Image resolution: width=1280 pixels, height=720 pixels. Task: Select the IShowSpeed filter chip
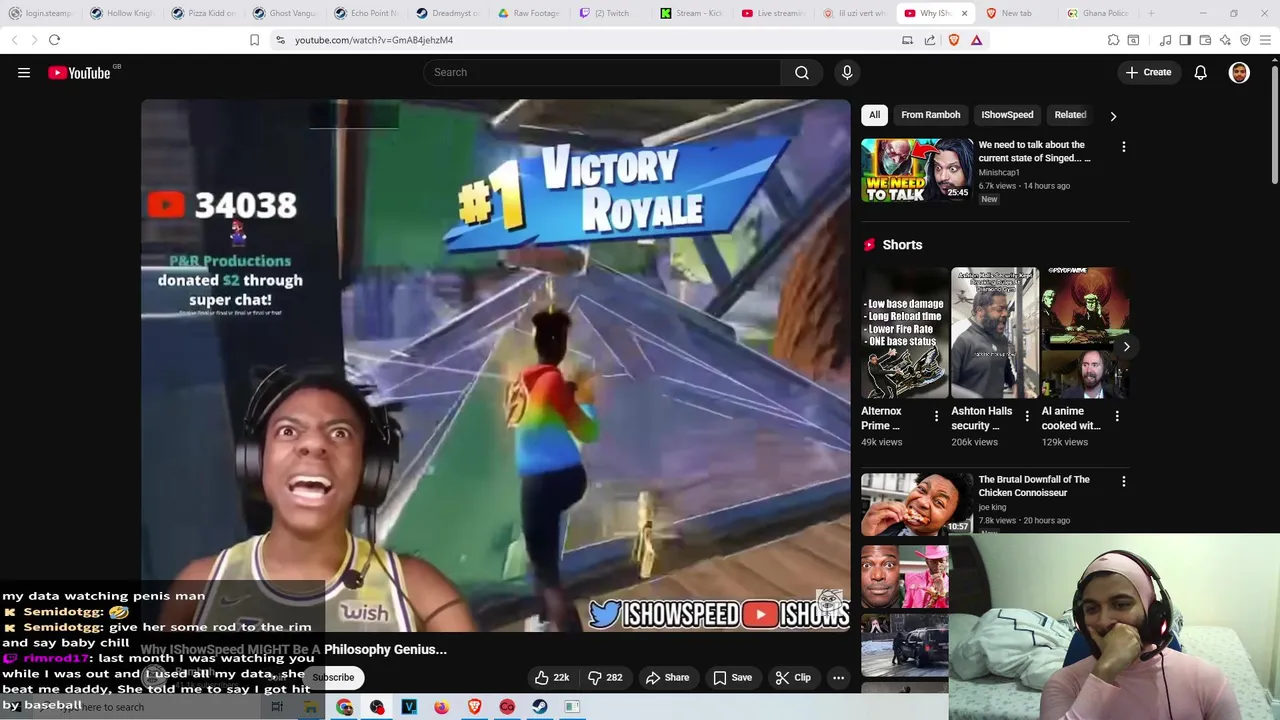point(1007,115)
